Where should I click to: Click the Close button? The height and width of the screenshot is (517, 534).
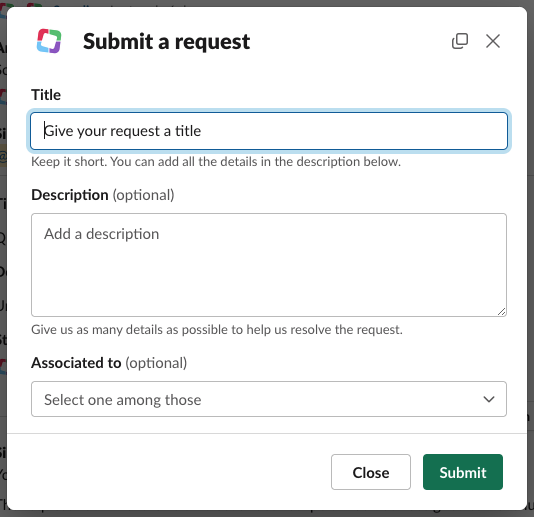pos(371,472)
